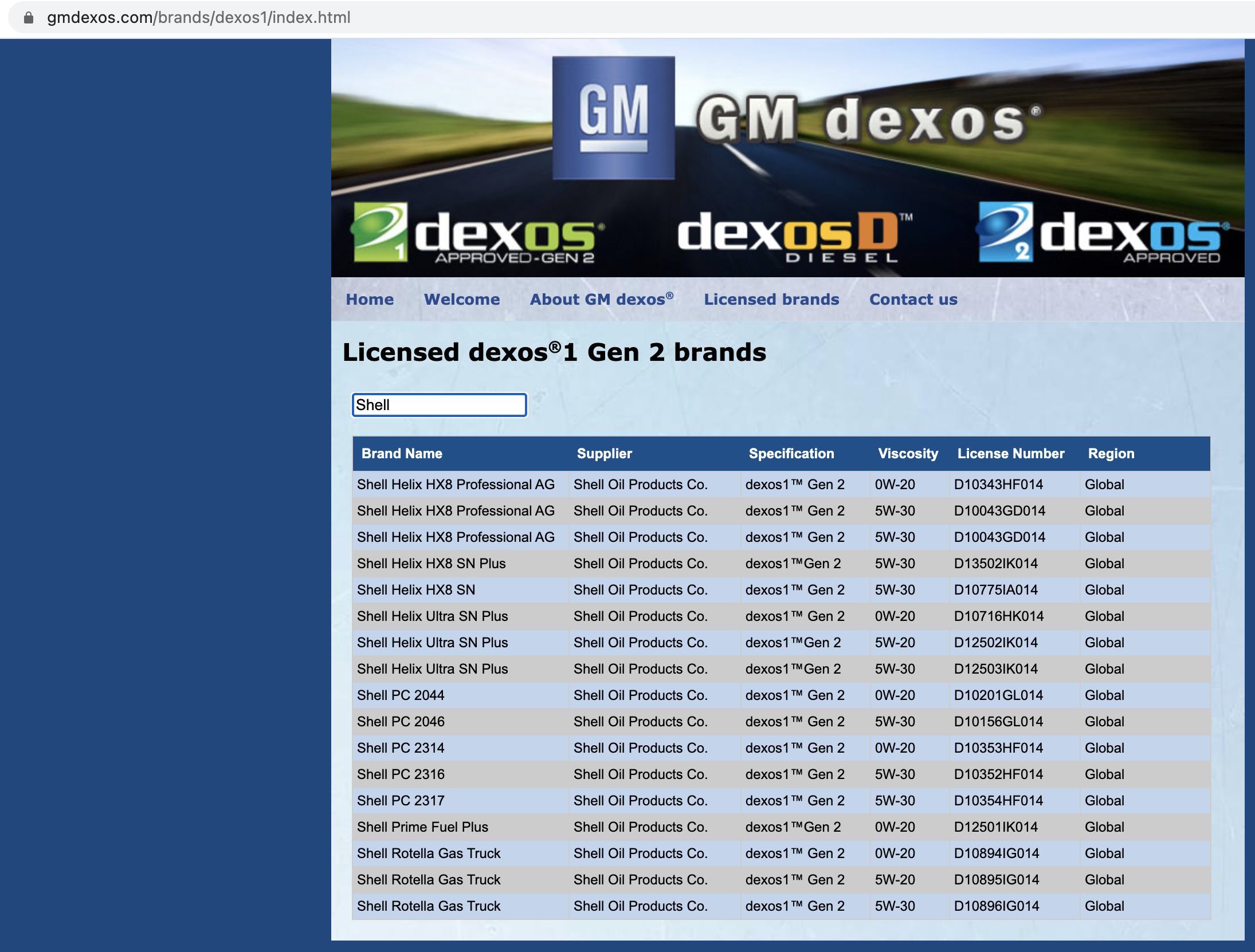The image size is (1255, 952).
Task: Select license number D10353HF014
Action: (x=998, y=748)
